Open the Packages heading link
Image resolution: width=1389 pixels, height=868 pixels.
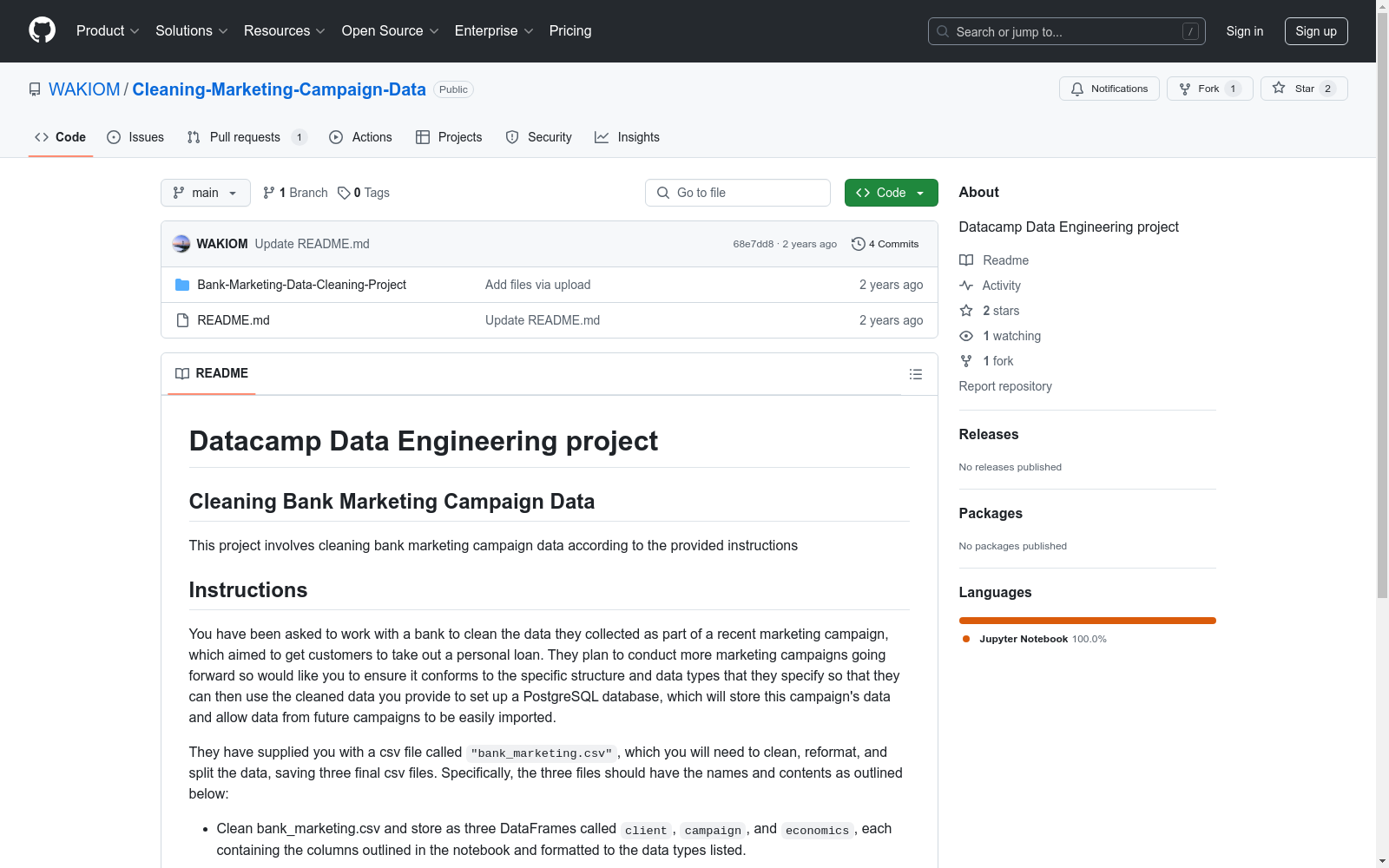click(x=991, y=513)
